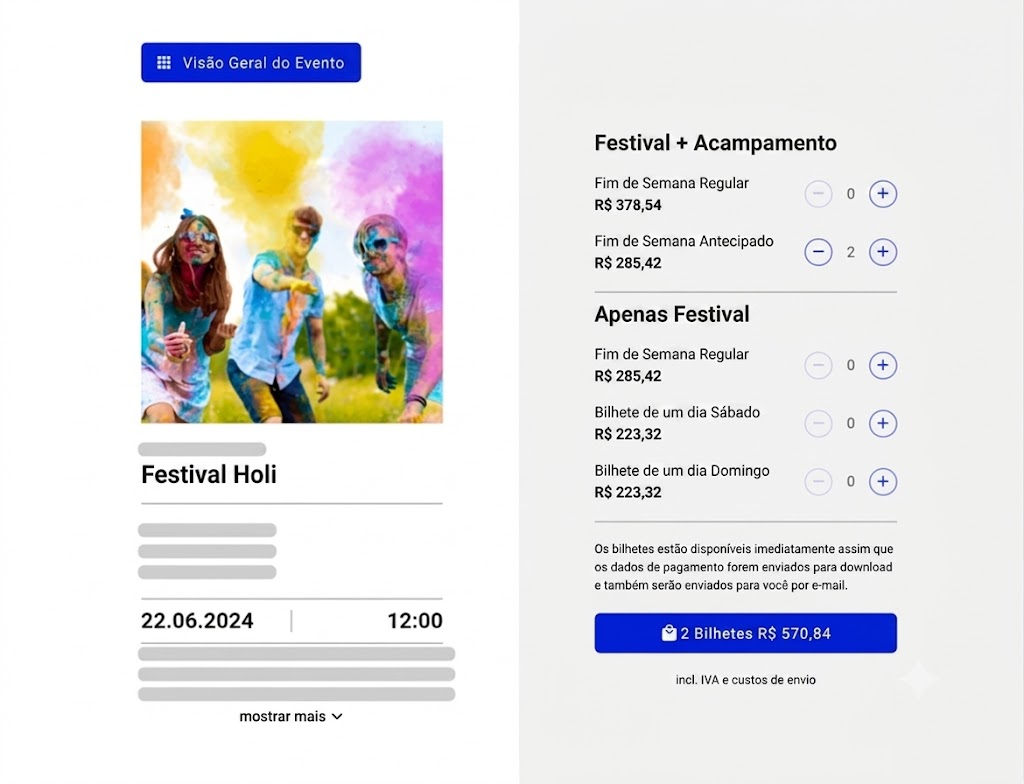Open the Festival Holi event photo
This screenshot has height=784, width=1024.
point(292,272)
